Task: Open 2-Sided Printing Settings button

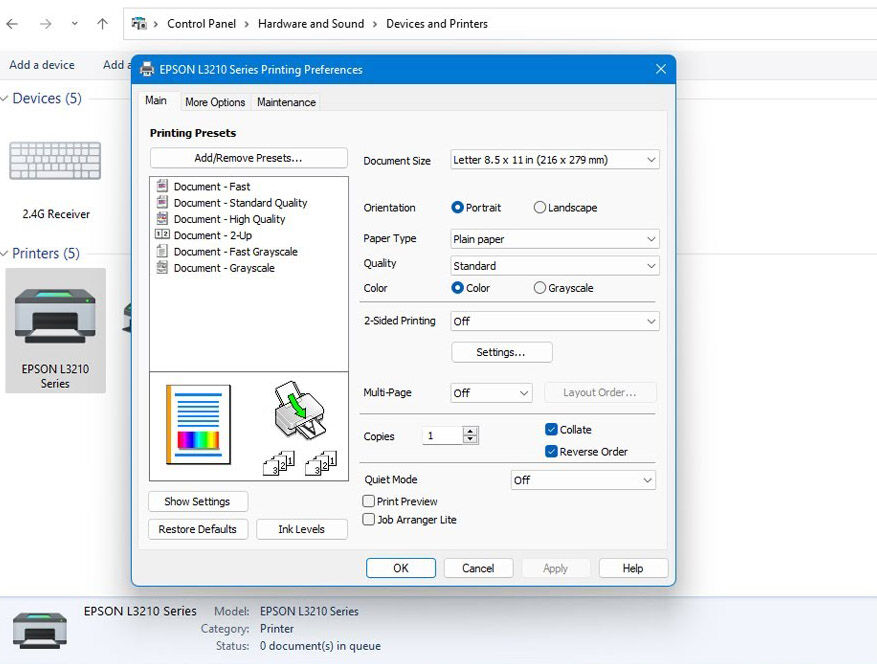Action: click(x=501, y=352)
